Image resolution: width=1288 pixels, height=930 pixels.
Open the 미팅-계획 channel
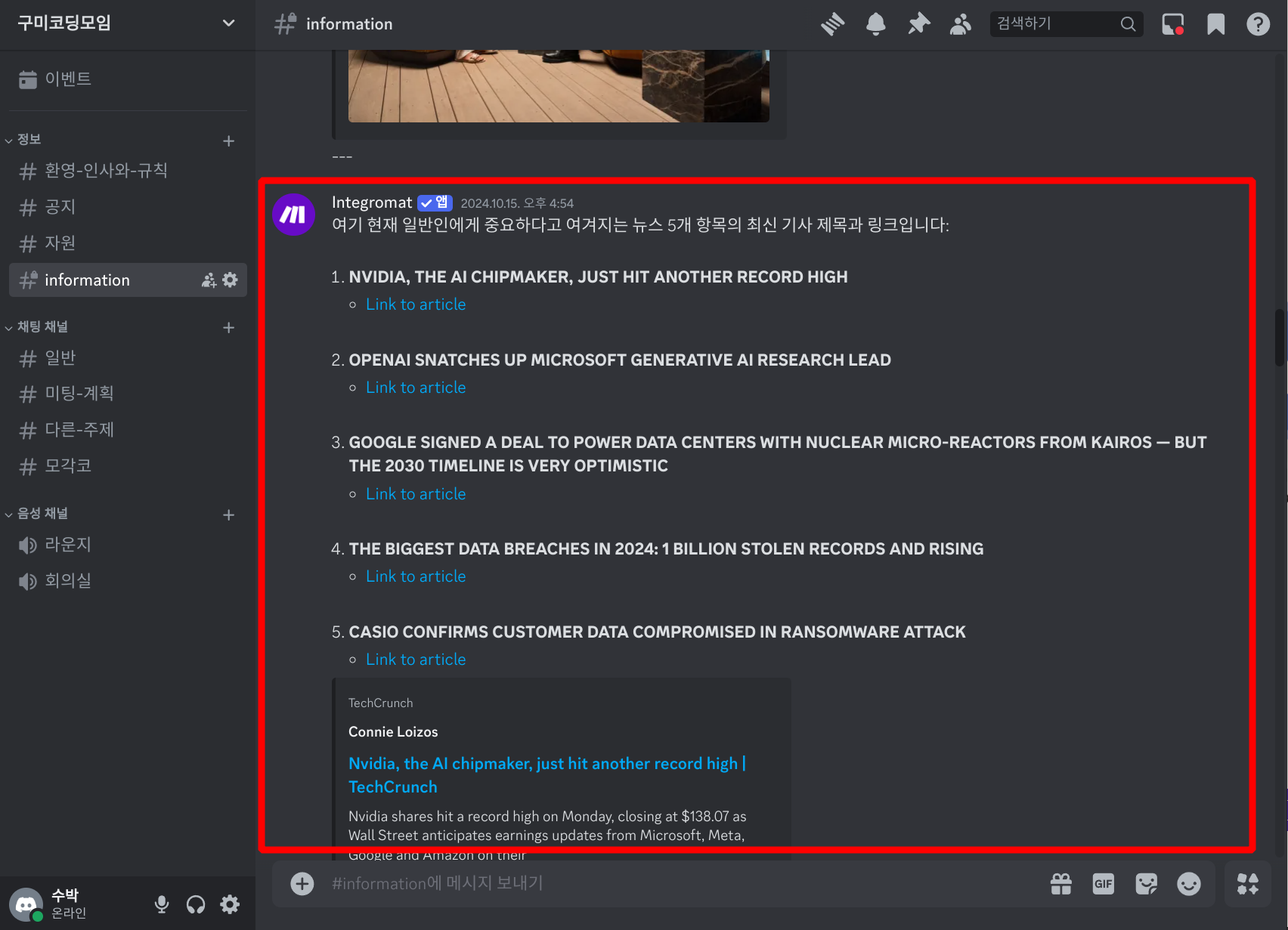(128, 394)
